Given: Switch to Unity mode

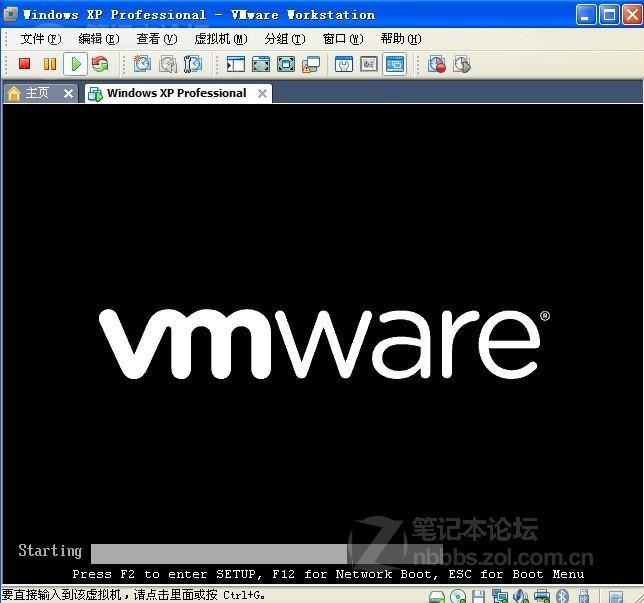Looking at the screenshot, I should 311,64.
